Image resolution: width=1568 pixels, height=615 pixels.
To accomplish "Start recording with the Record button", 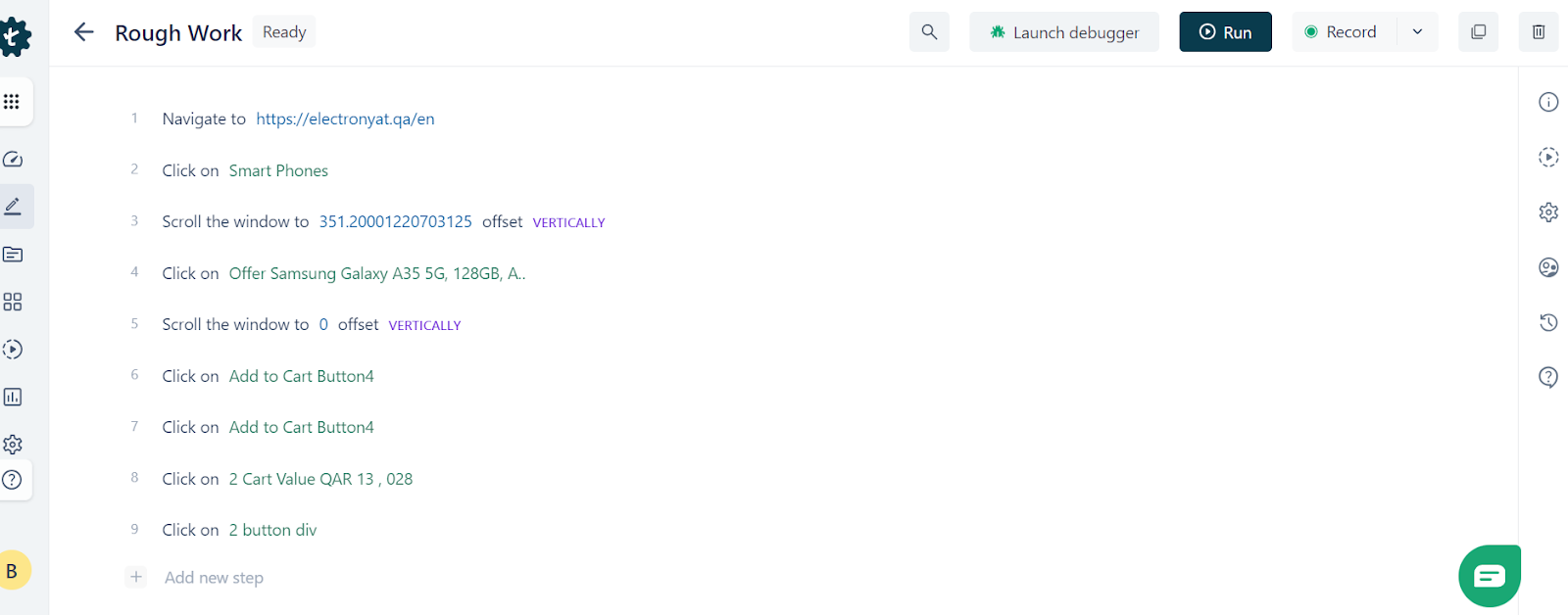I will [1344, 32].
